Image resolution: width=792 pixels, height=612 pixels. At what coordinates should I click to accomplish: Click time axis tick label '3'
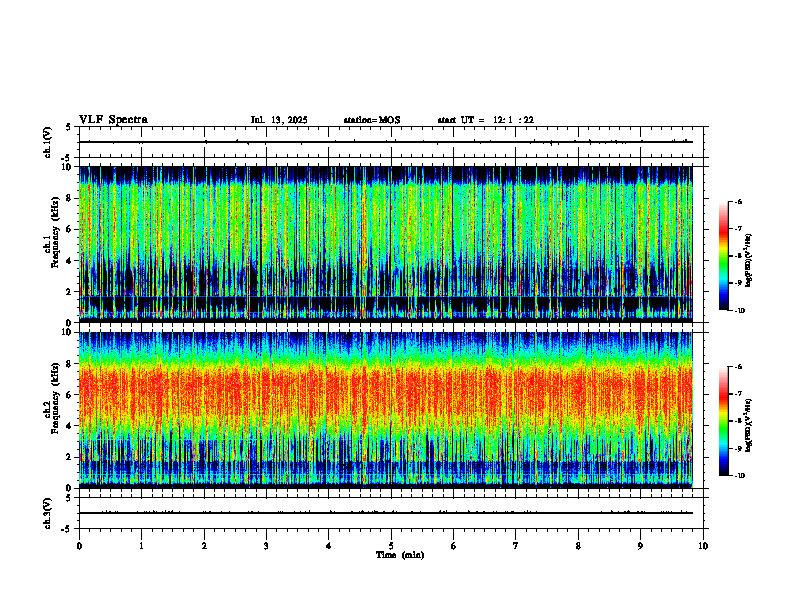[266, 546]
